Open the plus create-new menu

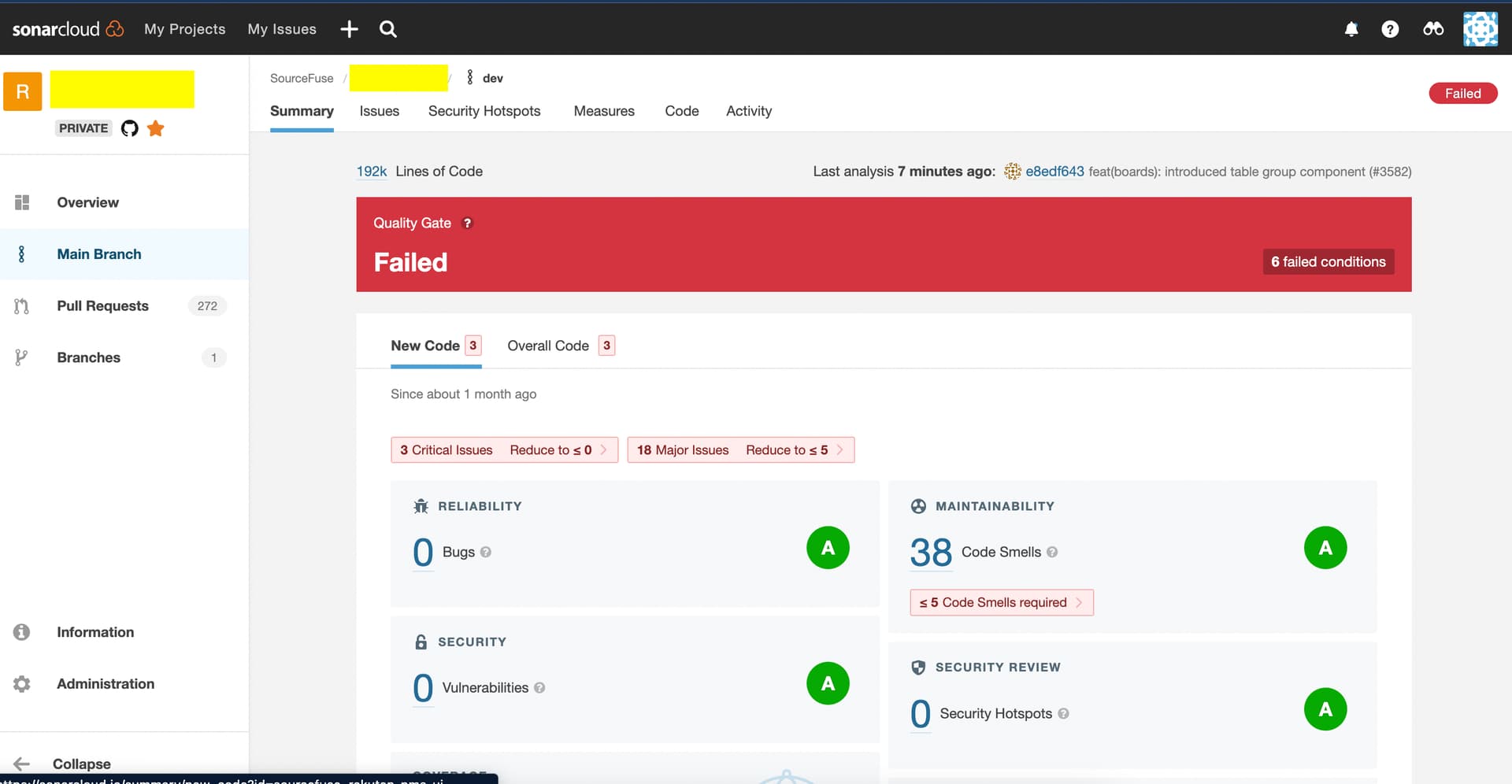pyautogui.click(x=349, y=29)
